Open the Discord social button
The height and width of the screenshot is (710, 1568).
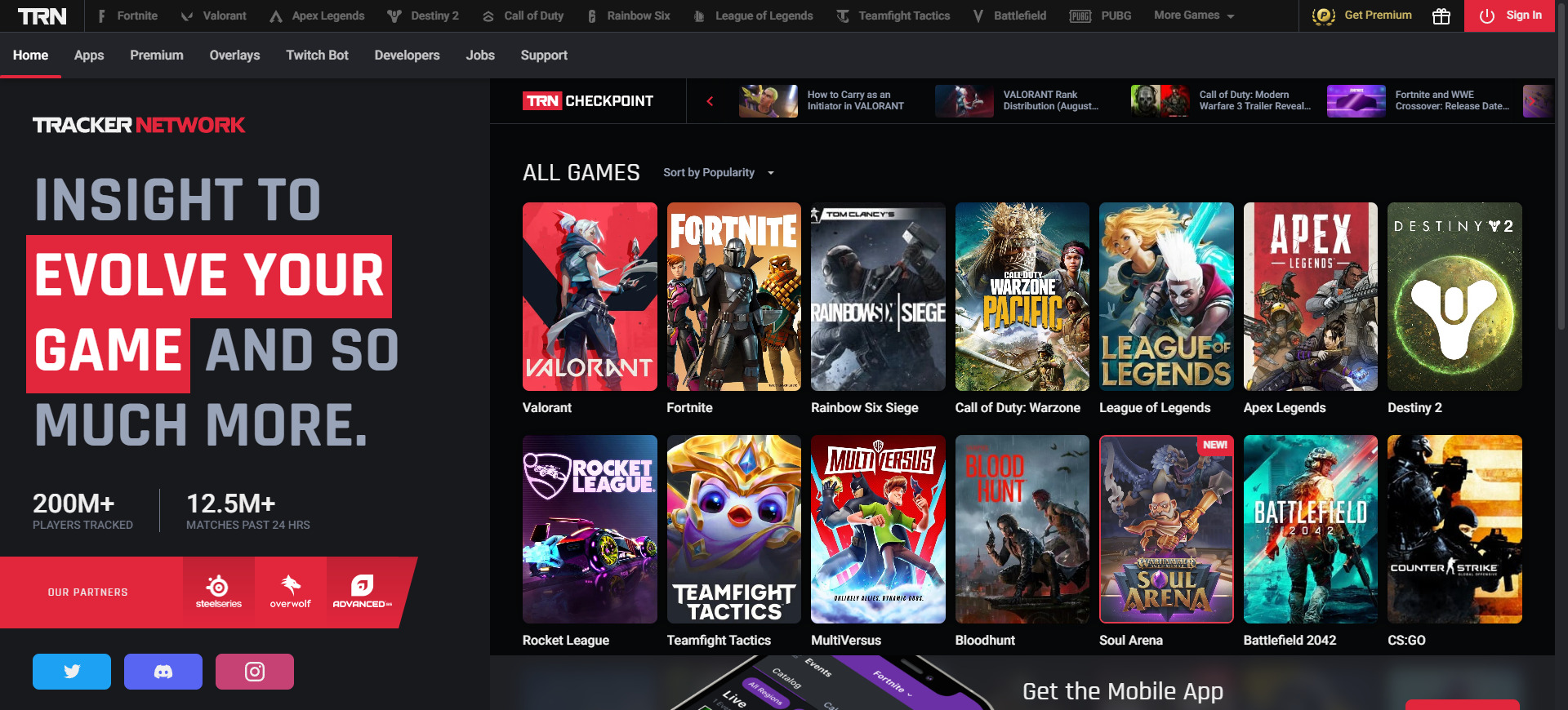163,672
